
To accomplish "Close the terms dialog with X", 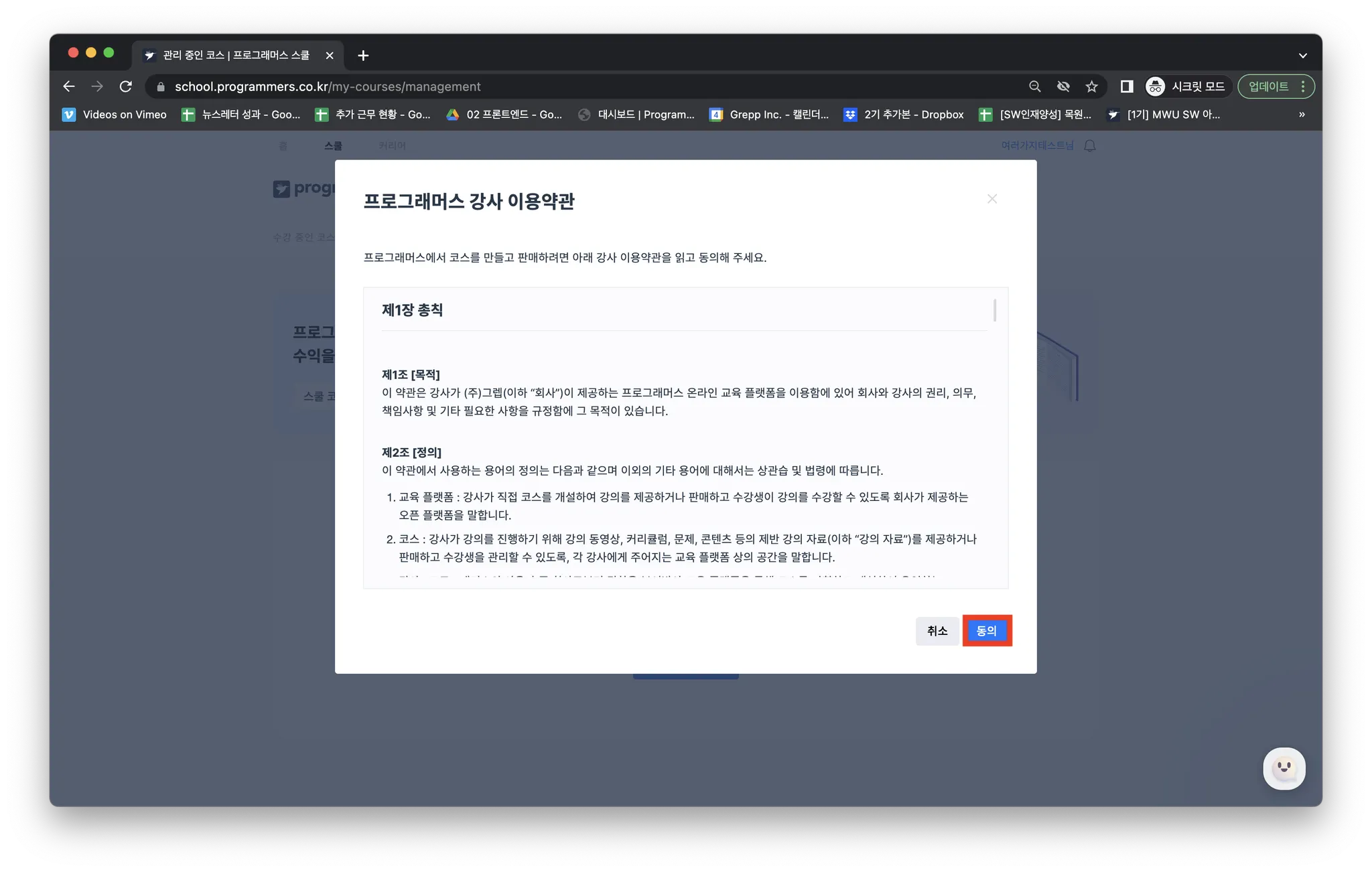I will [992, 199].
